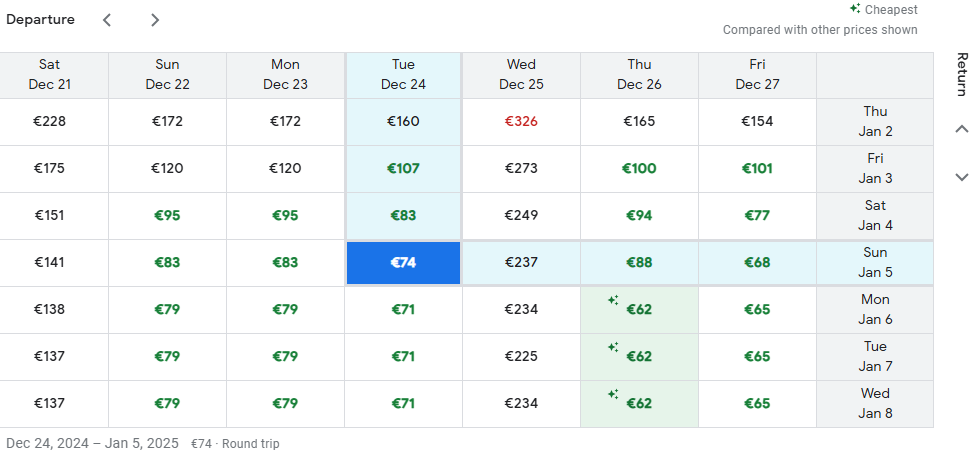Choose the red €326 fare on Dec 25
This screenshot has width=973, height=453.
coord(521,122)
